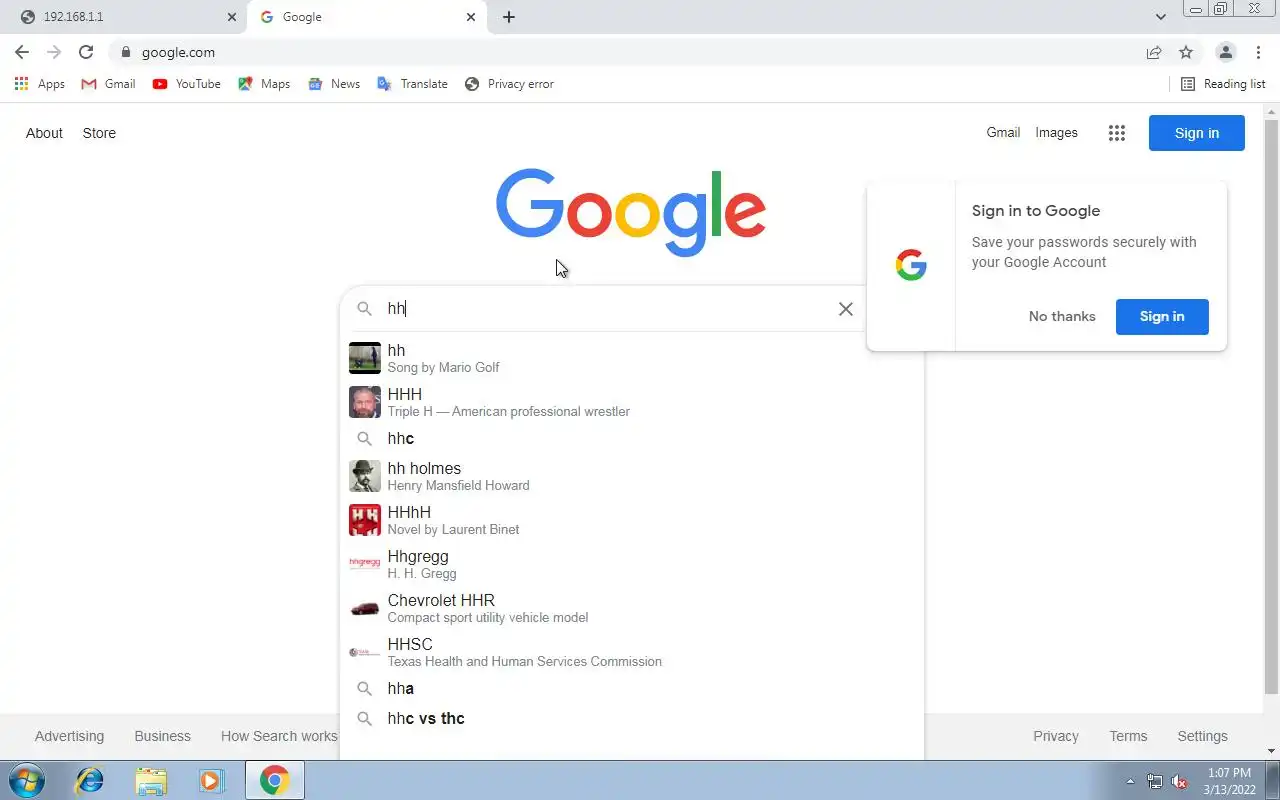Open the Gmail link in page header

point(1003,132)
